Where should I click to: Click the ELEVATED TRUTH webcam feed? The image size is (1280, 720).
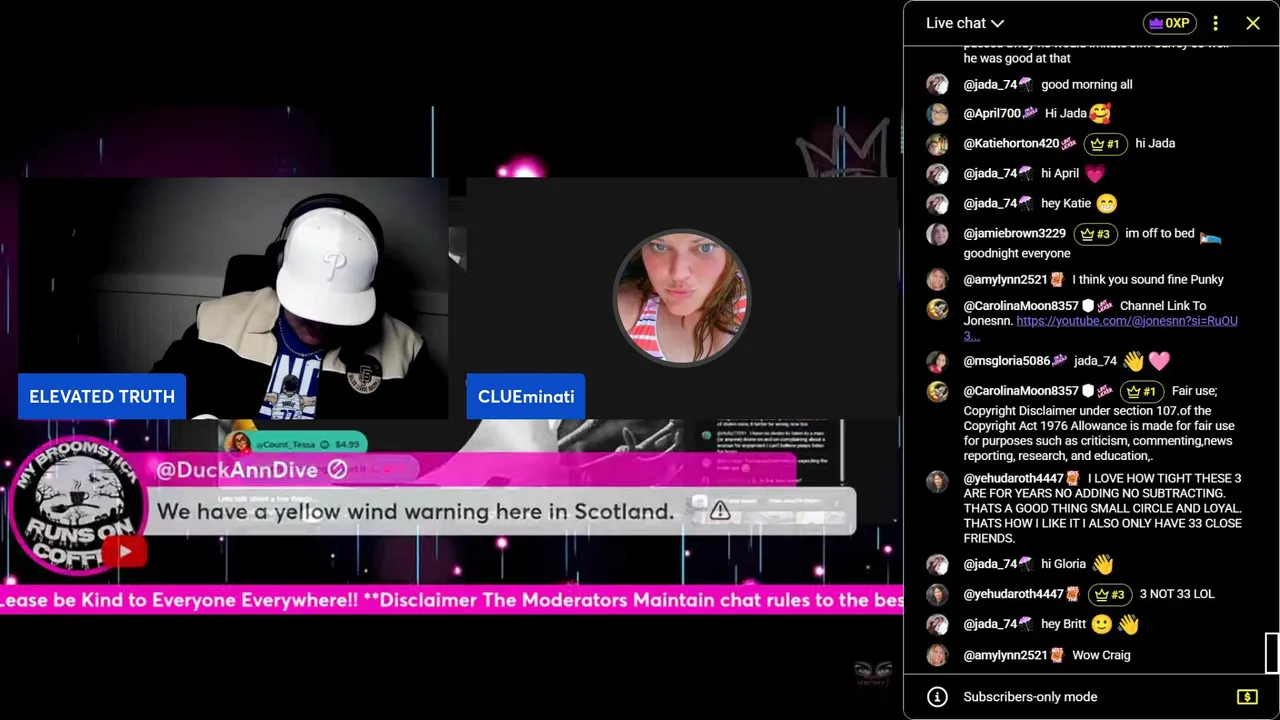[233, 298]
